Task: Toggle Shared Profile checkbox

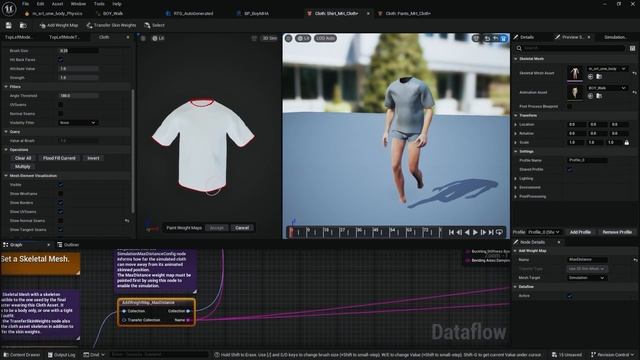Action: pos(569,169)
